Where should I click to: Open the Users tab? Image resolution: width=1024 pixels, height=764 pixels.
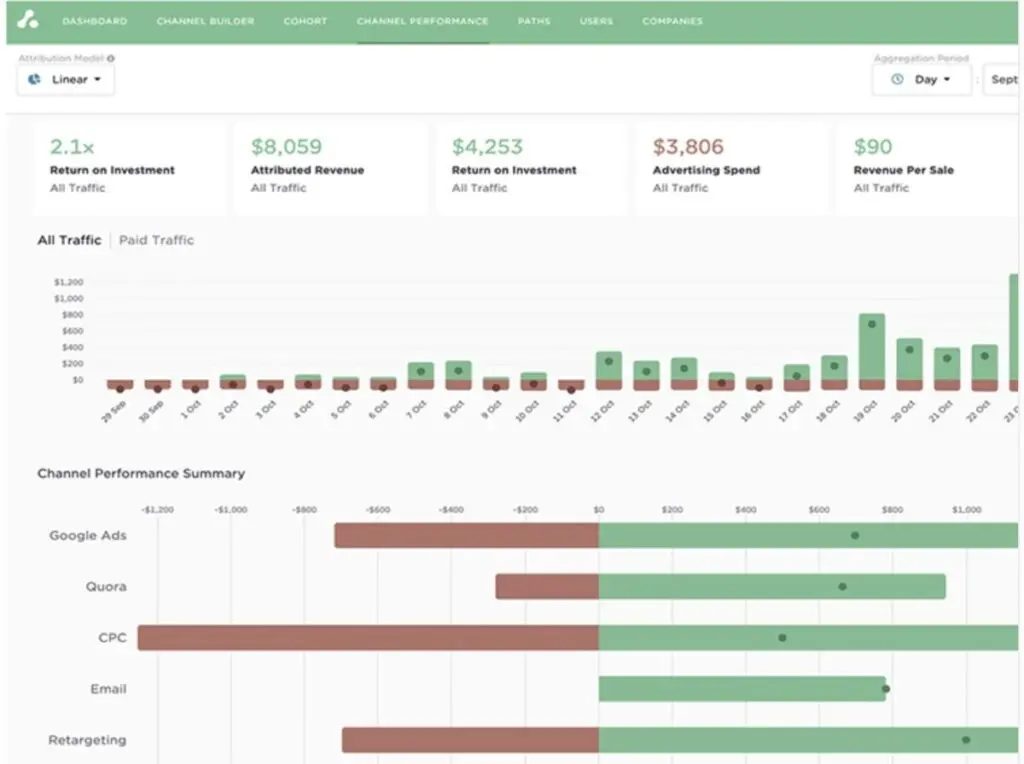(596, 21)
